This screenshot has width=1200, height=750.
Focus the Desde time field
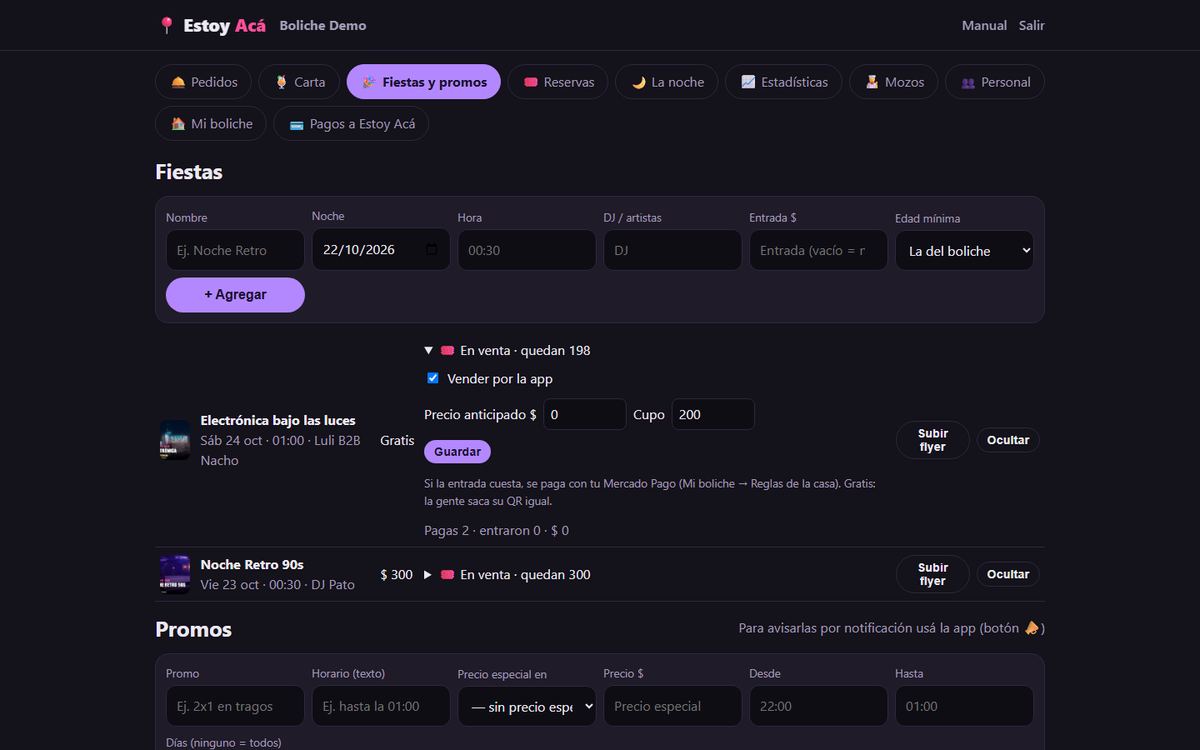click(819, 706)
